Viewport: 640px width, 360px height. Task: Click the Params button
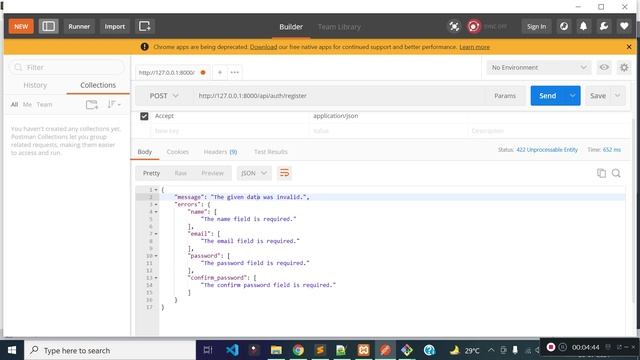click(x=505, y=96)
